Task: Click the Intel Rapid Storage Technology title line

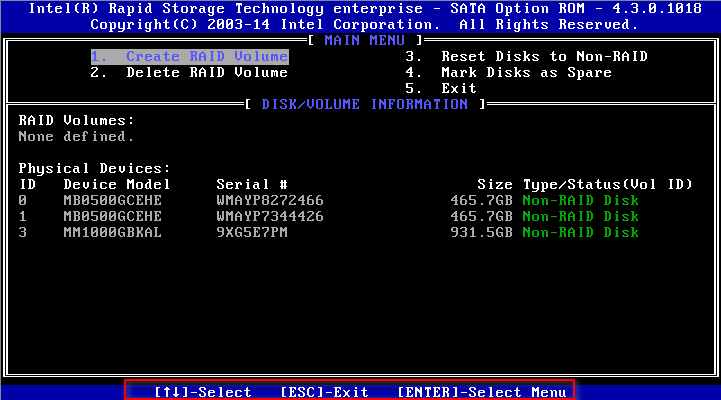Action: [x=365, y=9]
